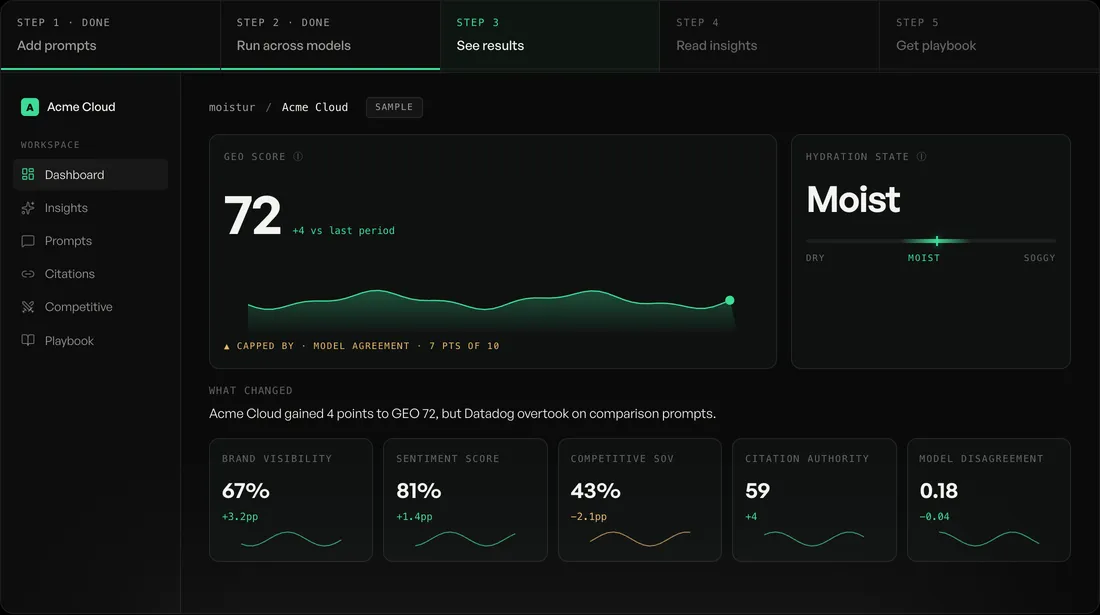Open the Dashboard sidebar item
The height and width of the screenshot is (615, 1100).
pyautogui.click(x=90, y=175)
